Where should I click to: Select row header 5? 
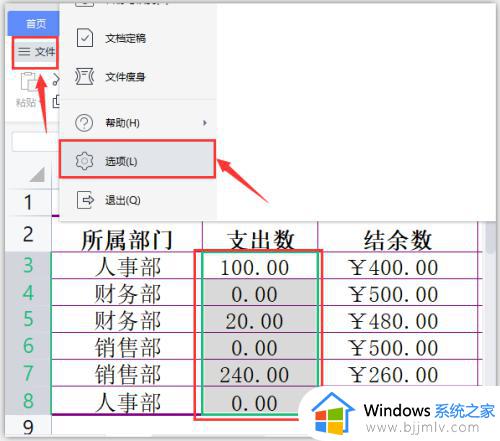pyautogui.click(x=28, y=319)
